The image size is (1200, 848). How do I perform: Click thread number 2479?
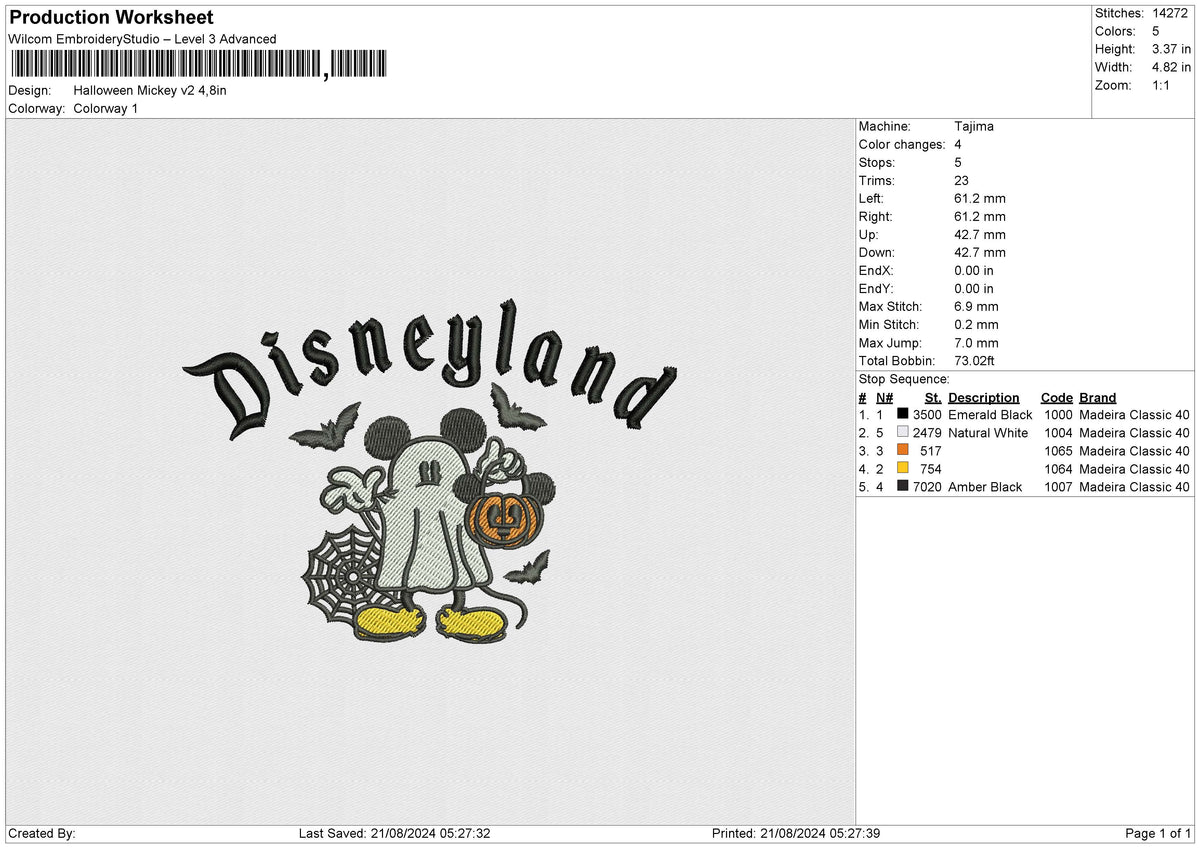click(927, 433)
